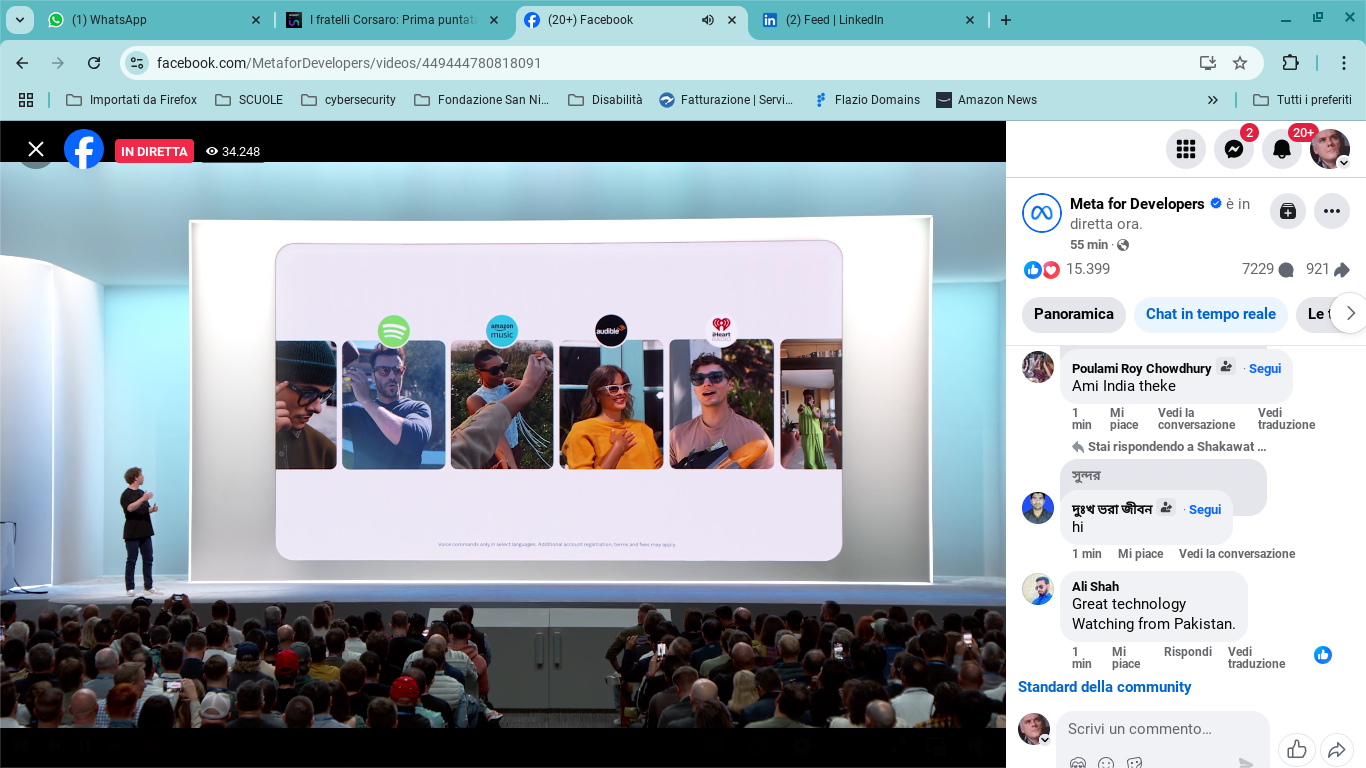The image size is (1366, 768).
Task: Open Facebook home via logo
Action: point(84,149)
